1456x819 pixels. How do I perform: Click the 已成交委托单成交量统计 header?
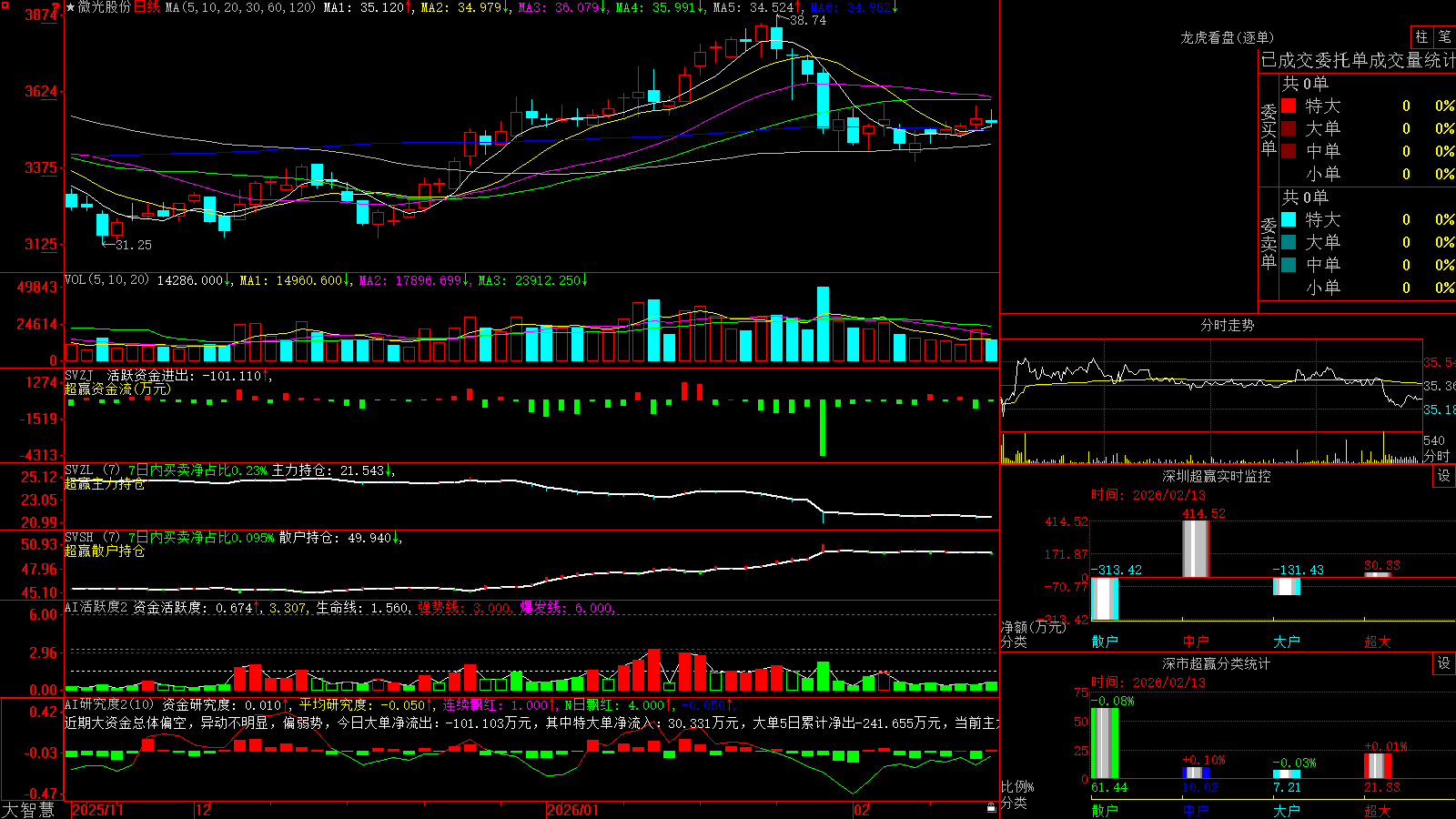pos(1358,61)
